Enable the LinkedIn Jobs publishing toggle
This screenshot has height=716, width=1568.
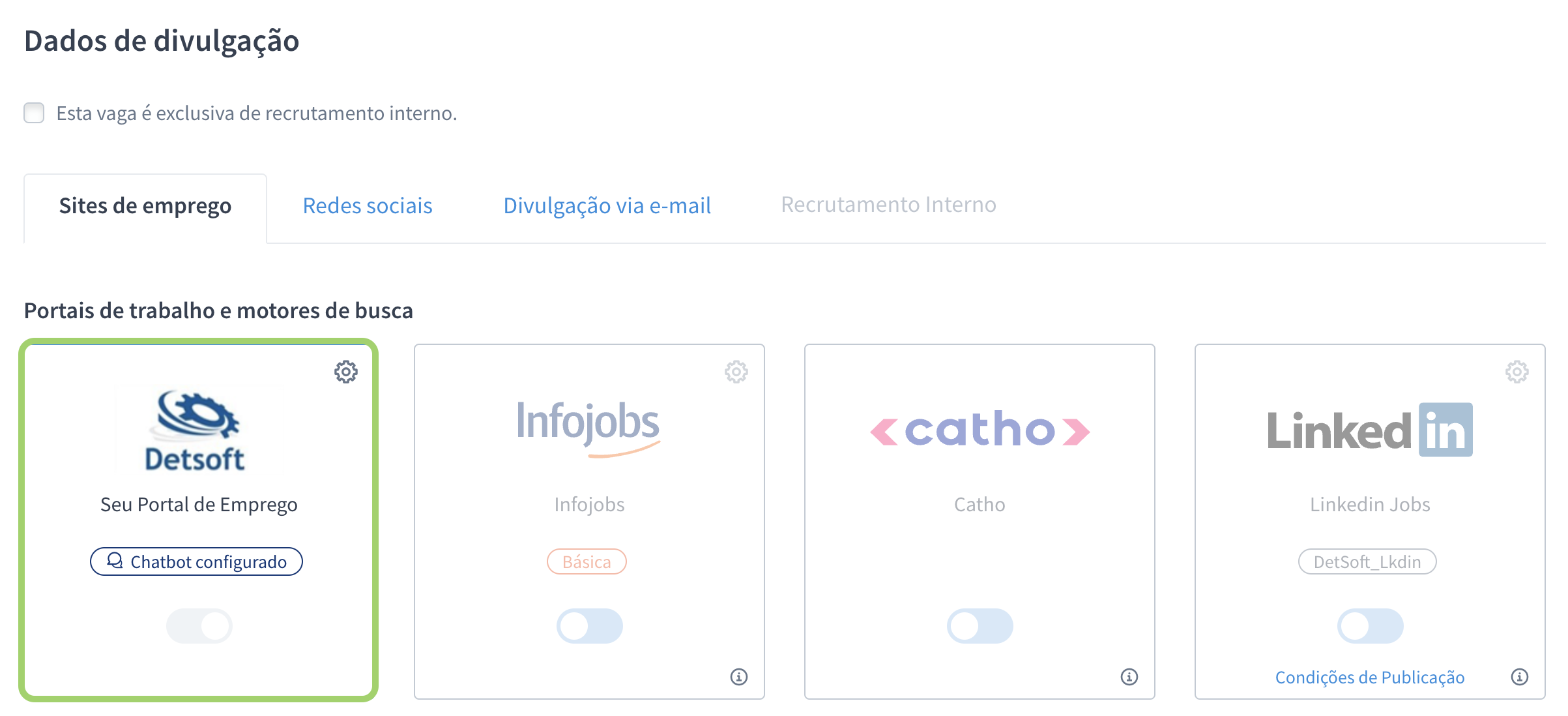[x=1370, y=626]
